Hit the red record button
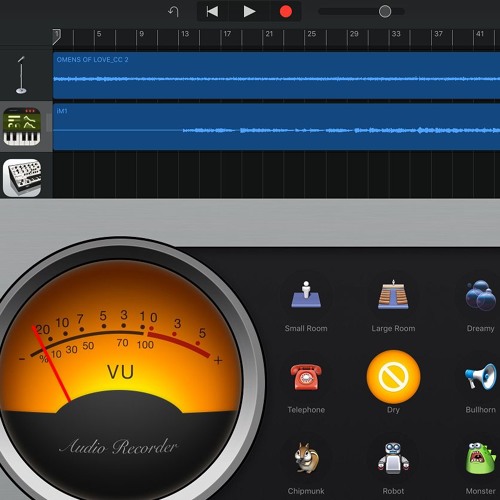 (286, 12)
